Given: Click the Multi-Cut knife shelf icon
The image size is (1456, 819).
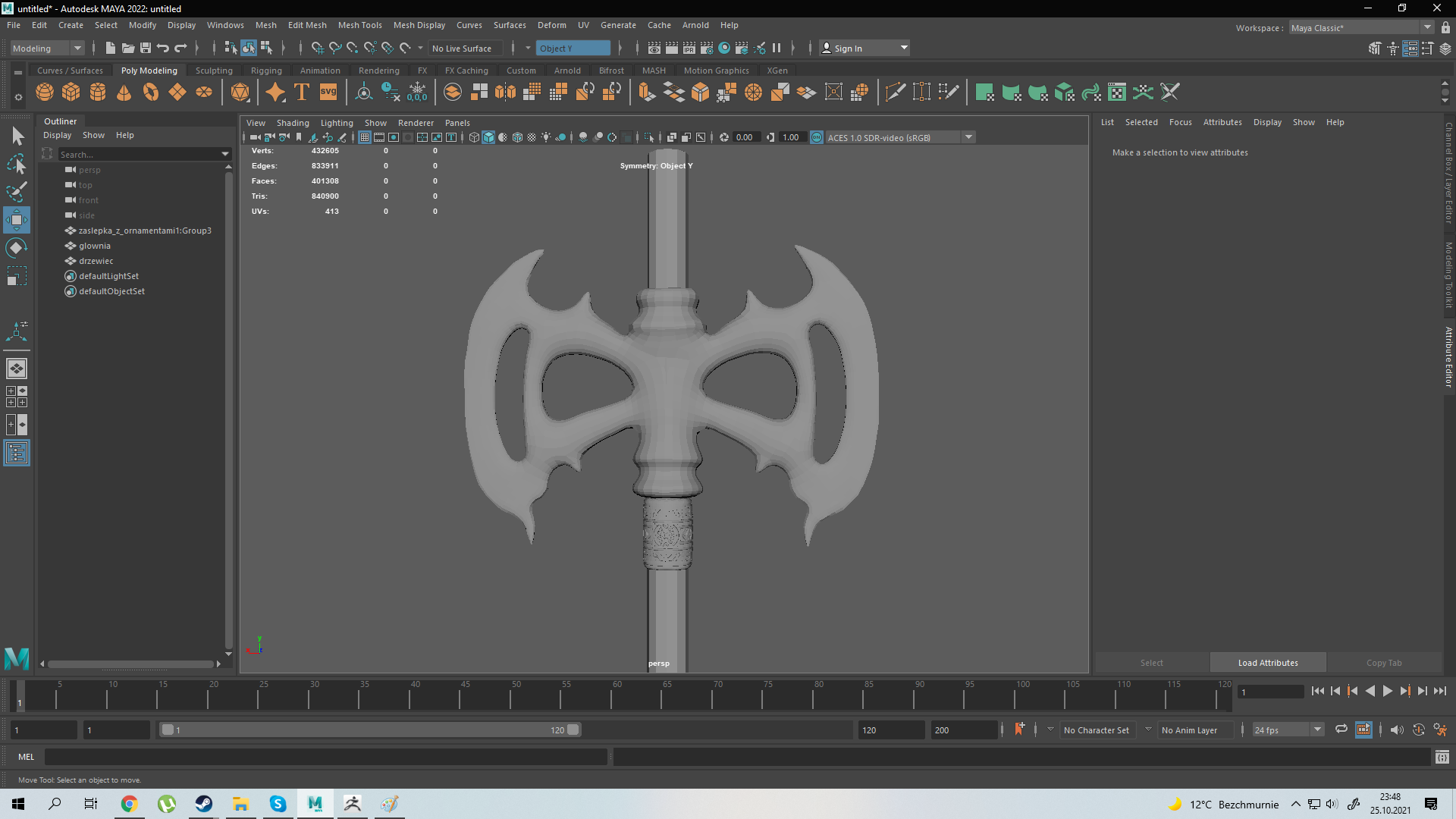Looking at the screenshot, I should pos(895,93).
